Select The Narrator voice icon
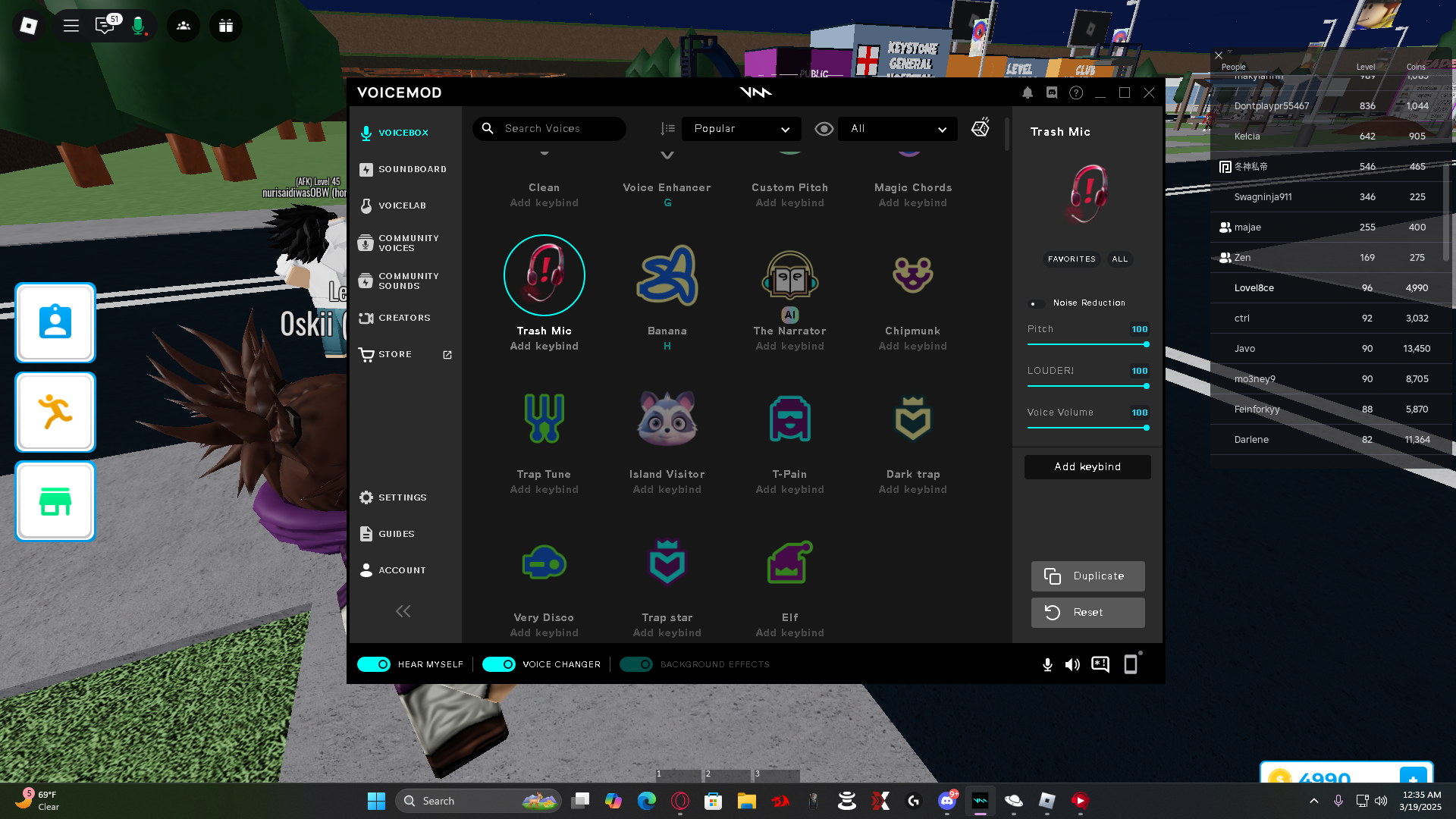Viewport: 1456px width, 819px height. 790,275
